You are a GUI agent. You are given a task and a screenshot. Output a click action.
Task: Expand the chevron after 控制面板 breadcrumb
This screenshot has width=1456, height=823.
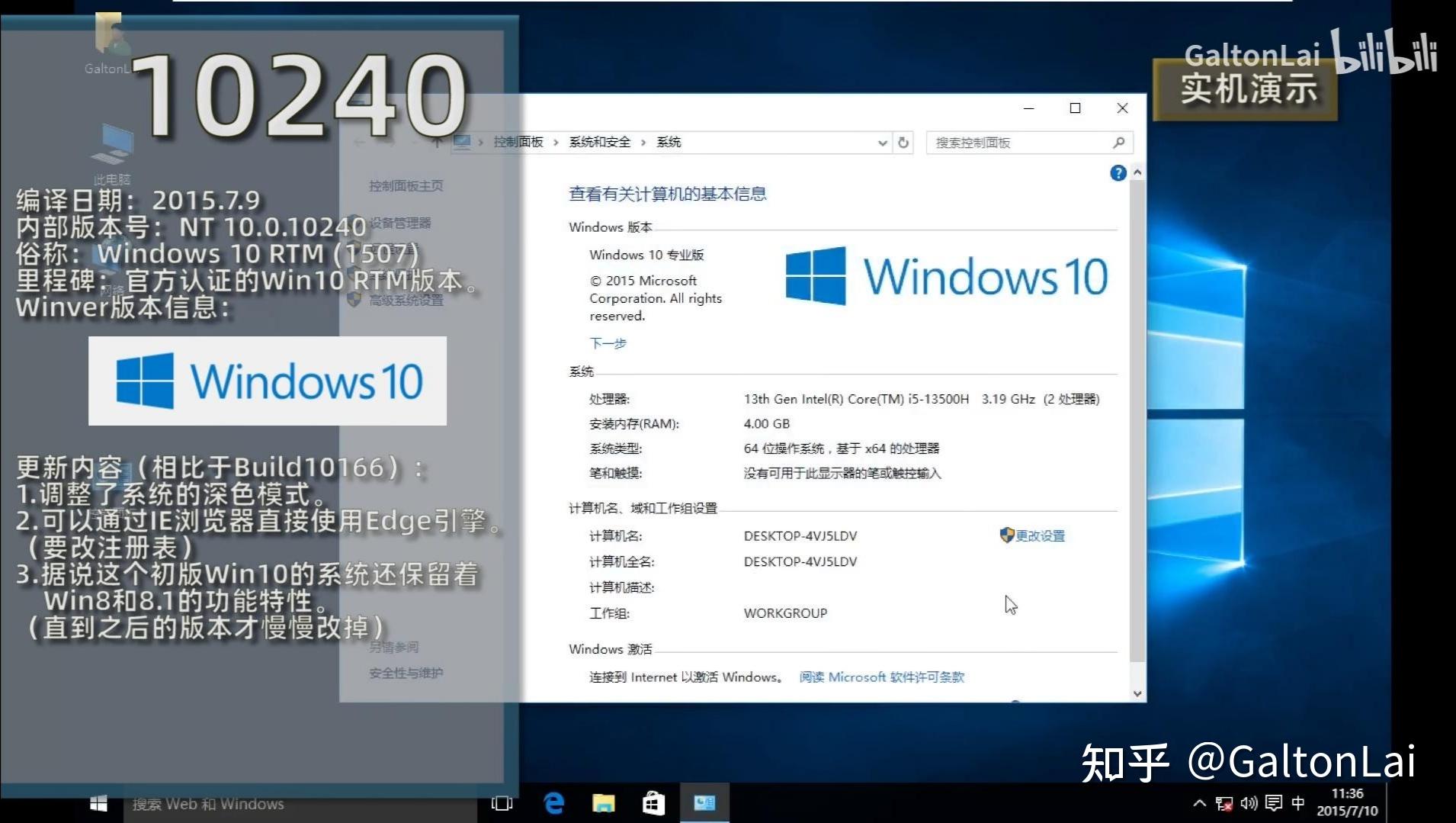(556, 143)
